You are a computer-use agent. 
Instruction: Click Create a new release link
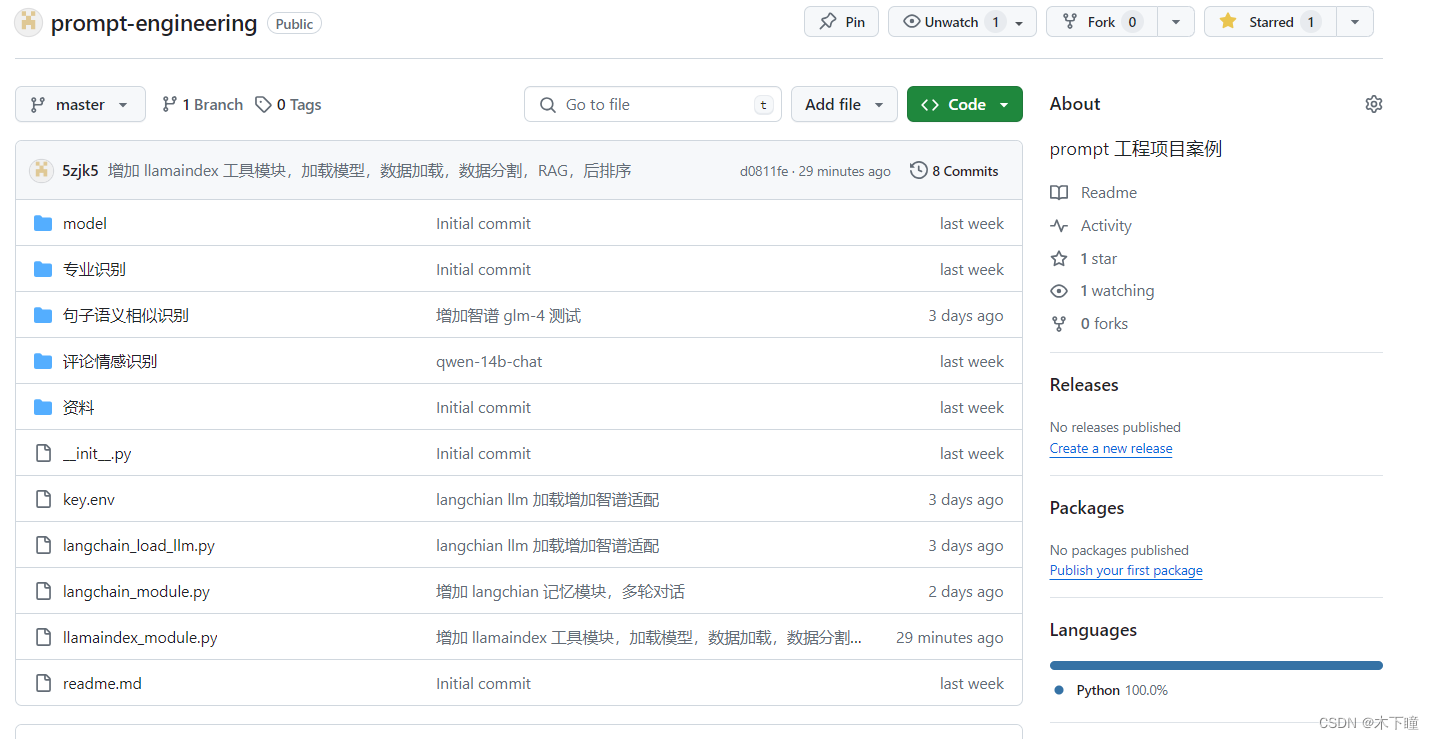[1111, 448]
